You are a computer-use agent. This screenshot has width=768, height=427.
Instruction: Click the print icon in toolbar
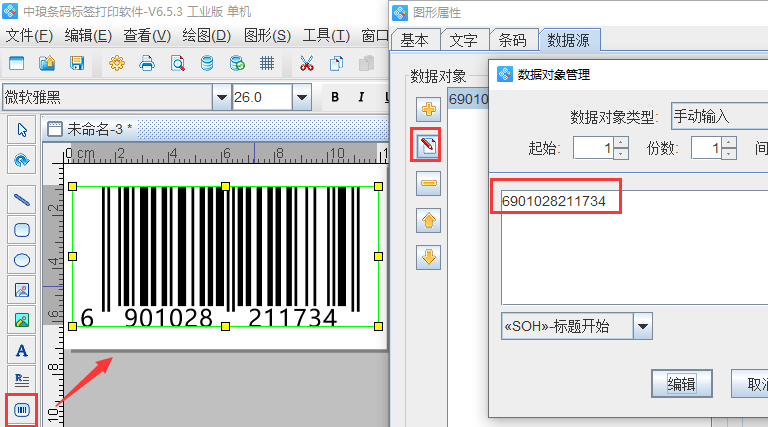tap(147, 63)
